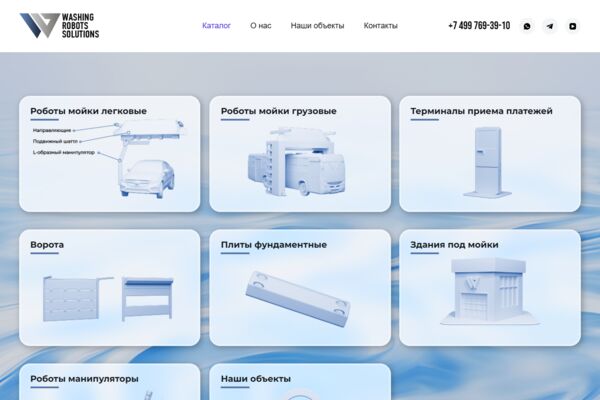The height and width of the screenshot is (400, 600).
Task: Call phone number +7 499 769-39-10
Action: (479, 26)
